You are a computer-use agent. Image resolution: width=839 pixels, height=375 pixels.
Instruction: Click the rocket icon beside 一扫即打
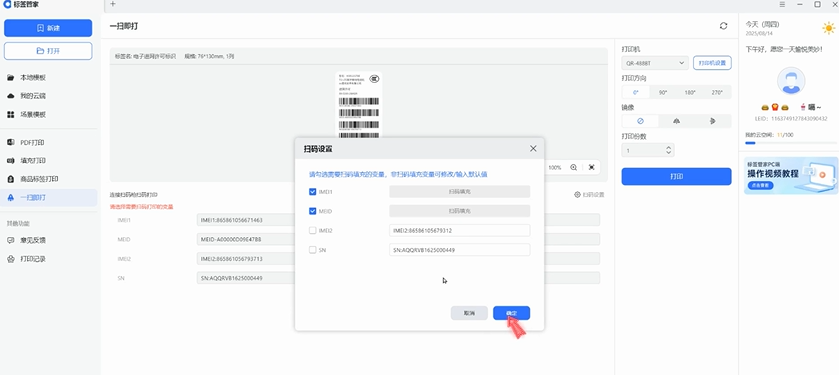[11, 197]
